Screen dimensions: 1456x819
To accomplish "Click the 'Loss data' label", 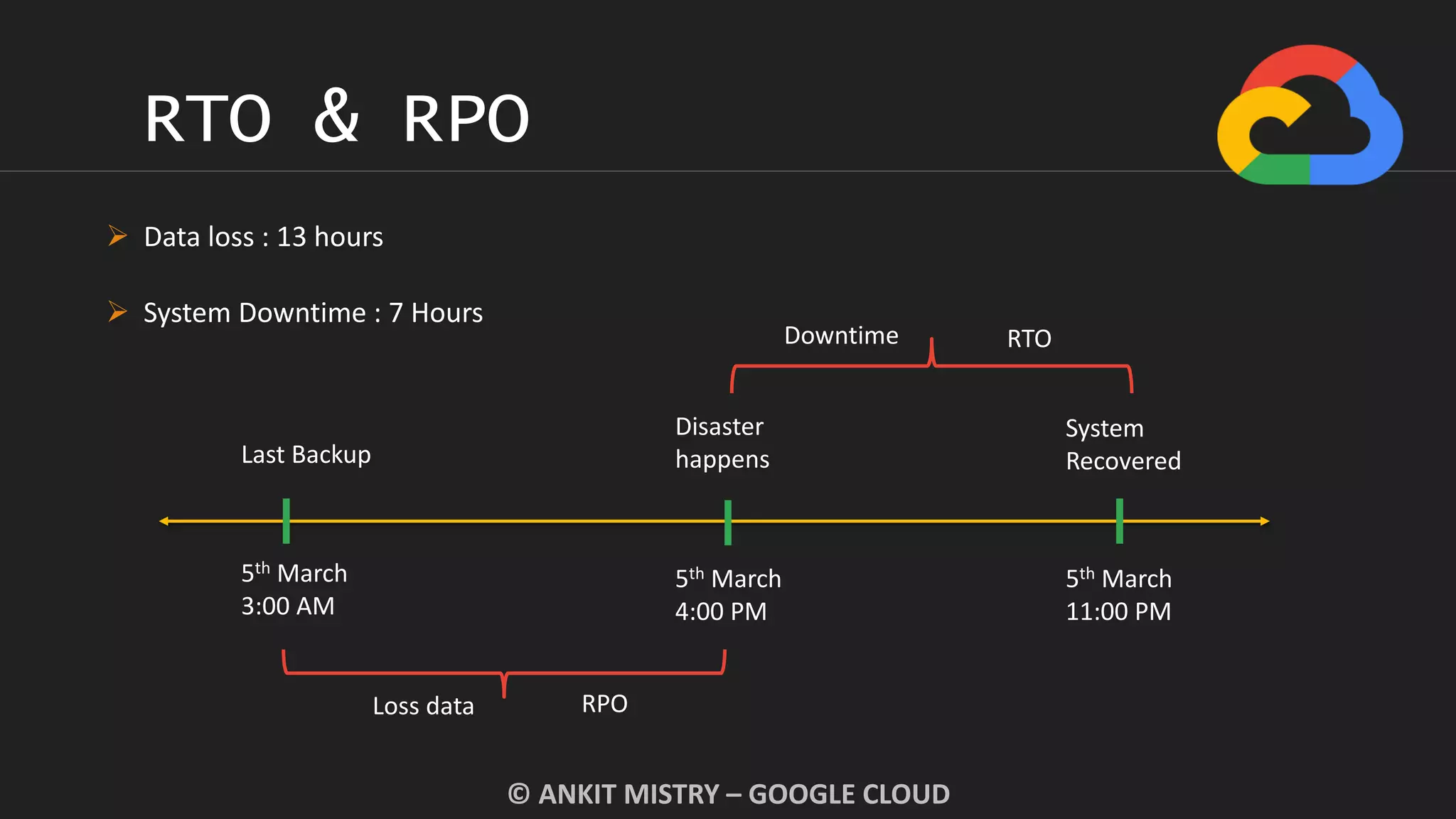I will point(423,706).
